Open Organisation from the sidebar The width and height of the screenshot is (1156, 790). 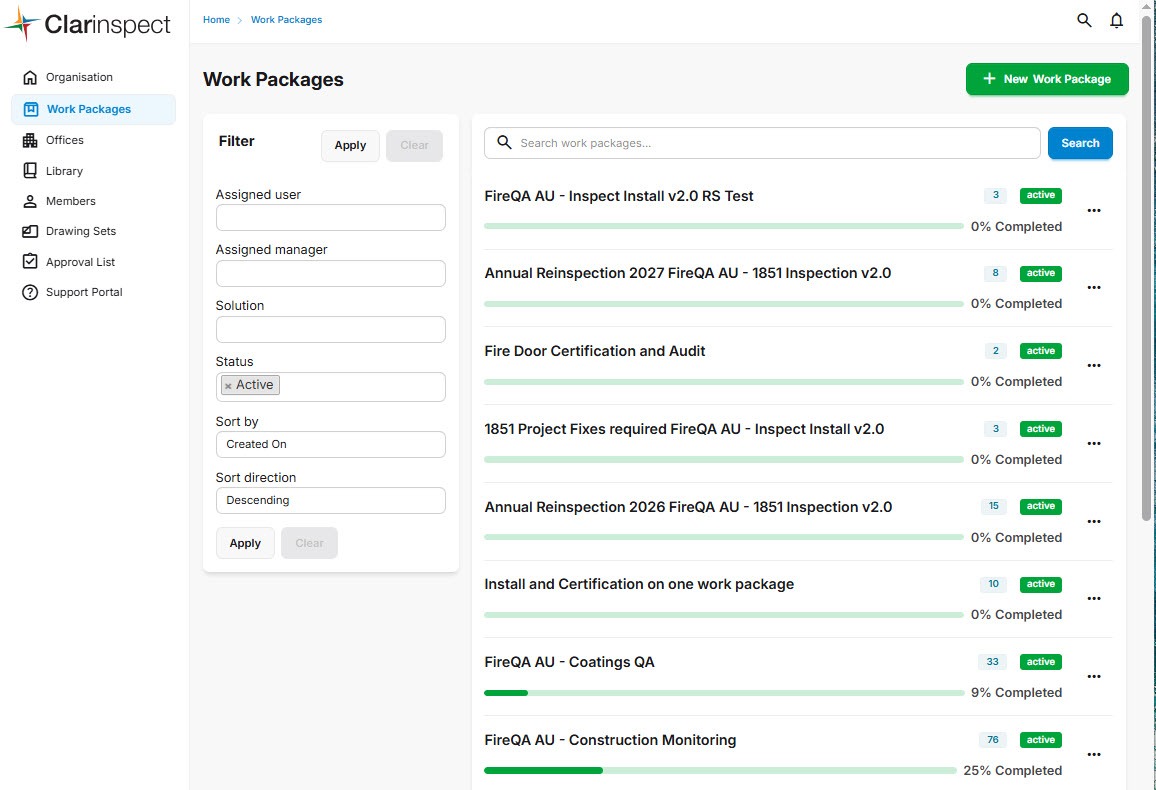click(x=79, y=77)
